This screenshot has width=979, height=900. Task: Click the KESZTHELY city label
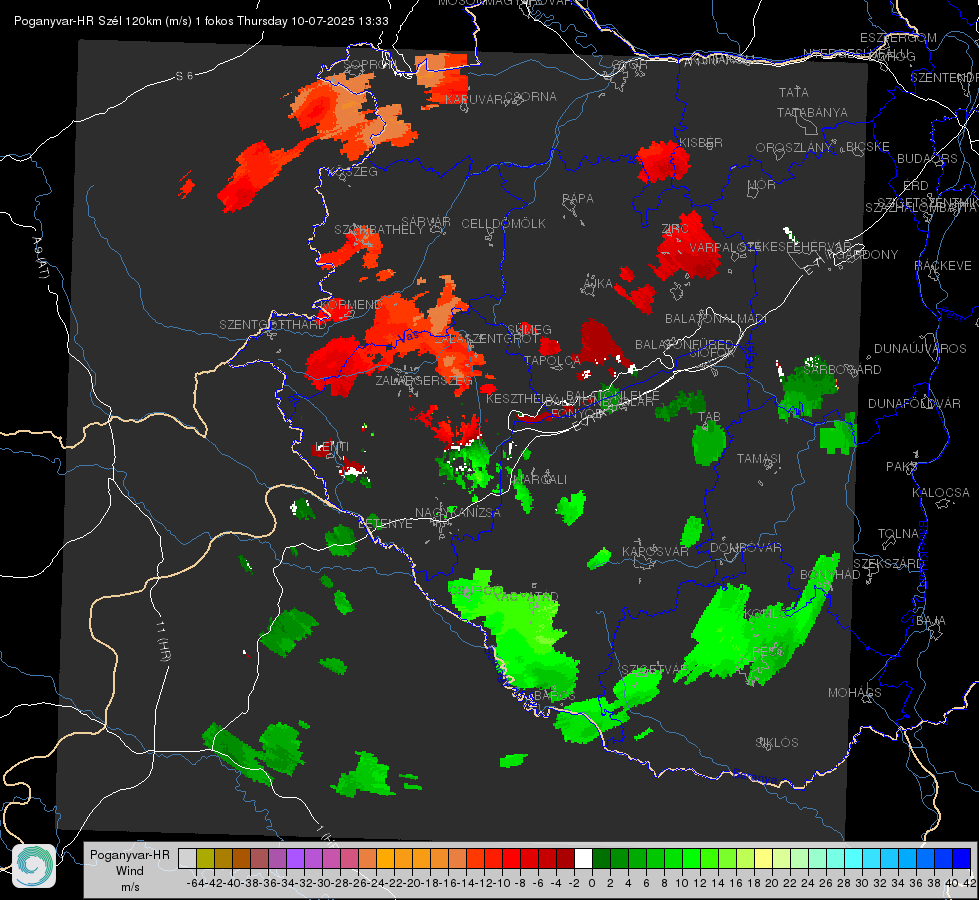[521, 398]
